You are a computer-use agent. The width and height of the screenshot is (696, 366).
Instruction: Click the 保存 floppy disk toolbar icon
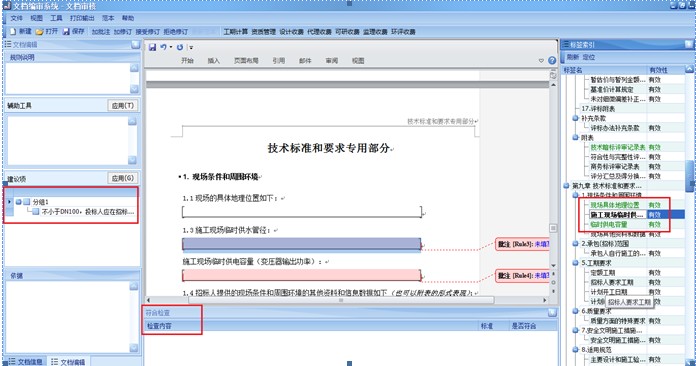66,31
